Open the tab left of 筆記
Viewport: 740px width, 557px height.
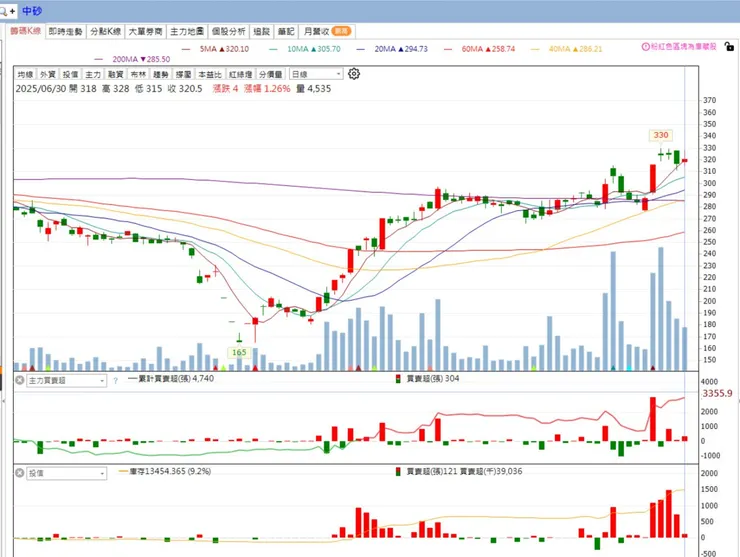pyautogui.click(x=261, y=31)
